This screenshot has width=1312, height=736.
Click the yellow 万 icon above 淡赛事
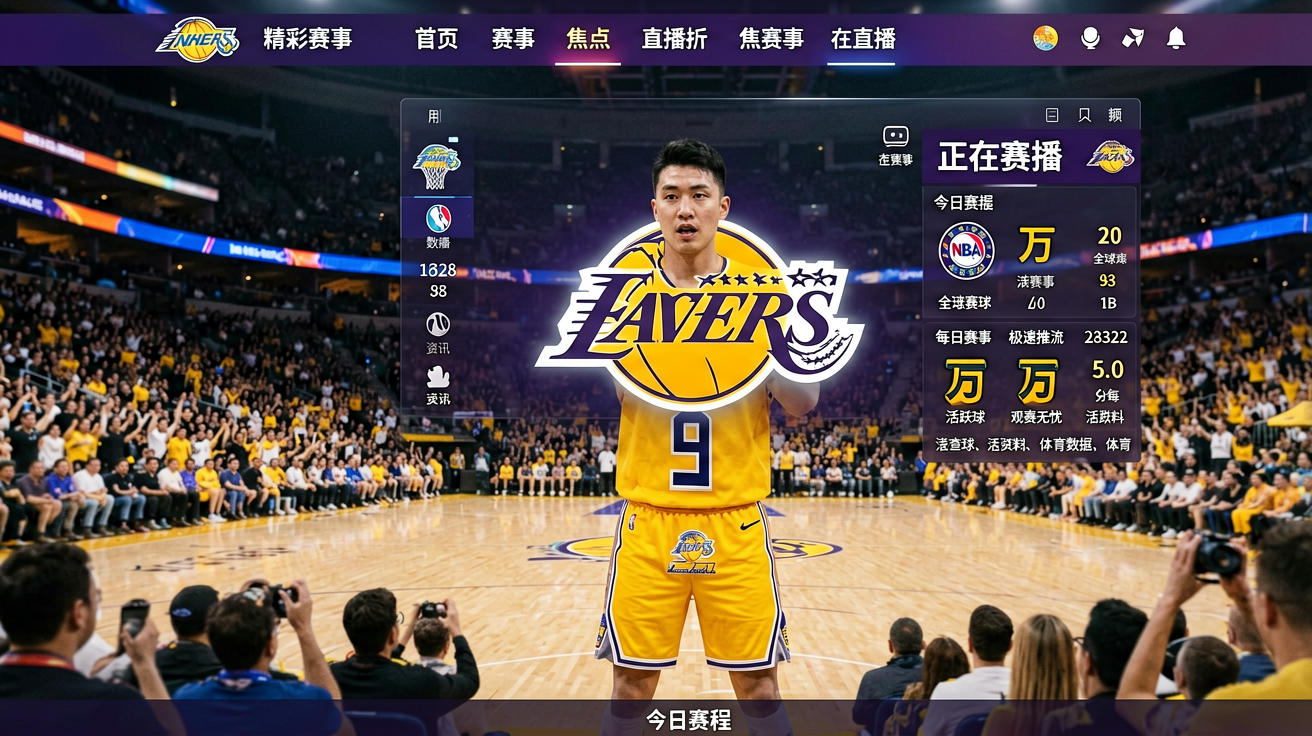(x=1036, y=244)
